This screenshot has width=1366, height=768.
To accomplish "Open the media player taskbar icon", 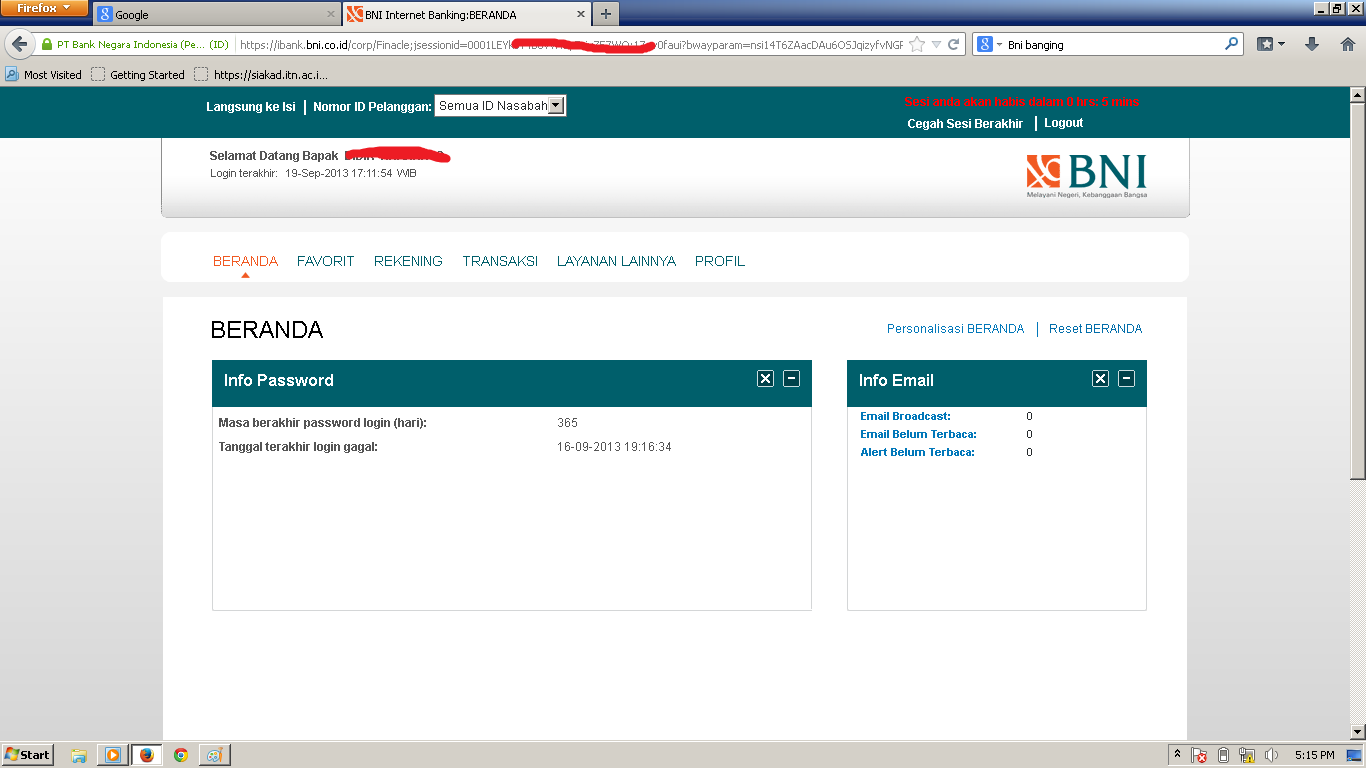I will point(113,755).
